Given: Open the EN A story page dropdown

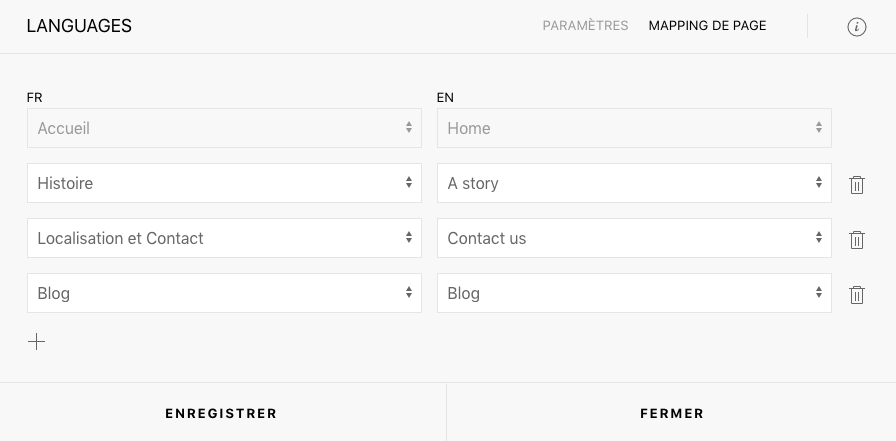Looking at the screenshot, I should 634,183.
